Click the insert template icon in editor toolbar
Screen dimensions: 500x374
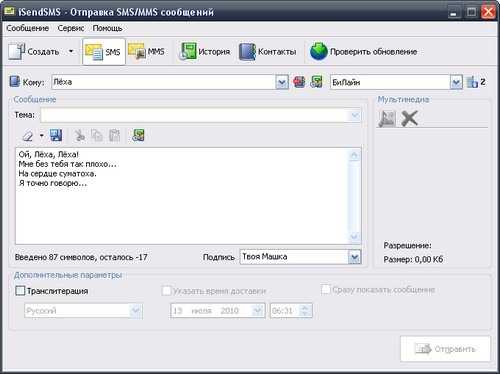[x=138, y=135]
